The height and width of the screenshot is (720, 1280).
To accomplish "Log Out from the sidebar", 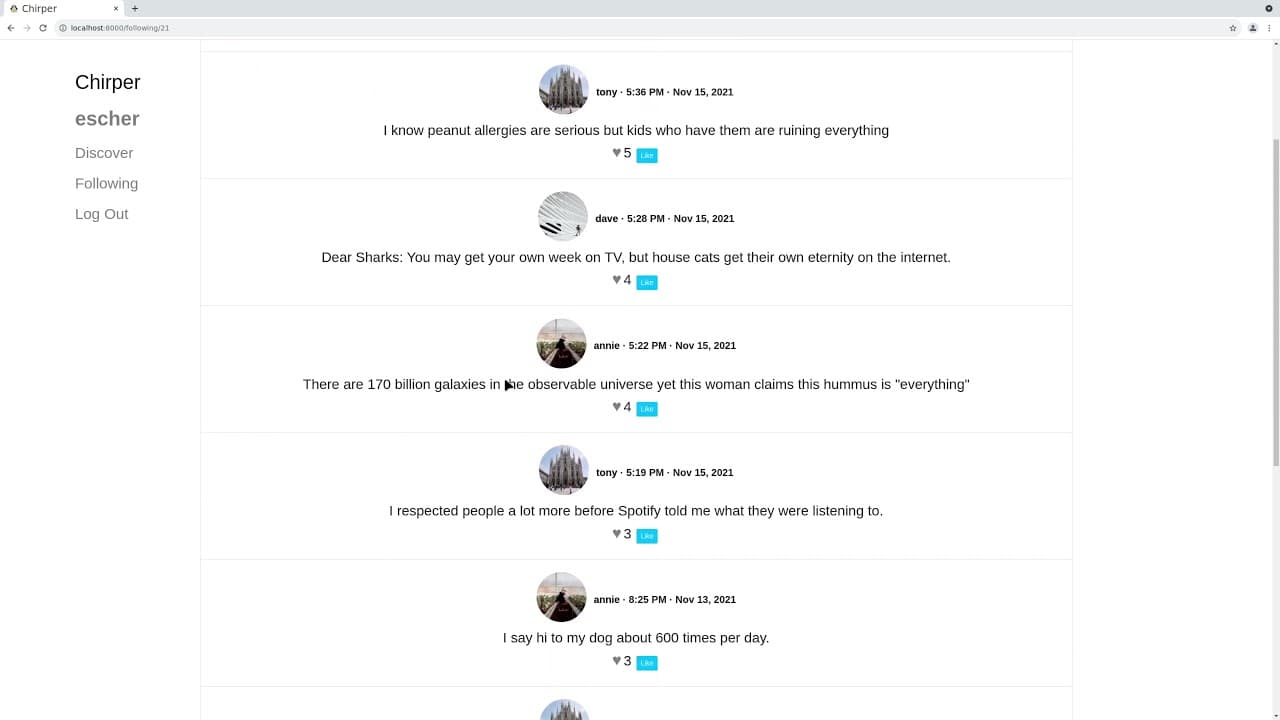I will pyautogui.click(x=102, y=214).
